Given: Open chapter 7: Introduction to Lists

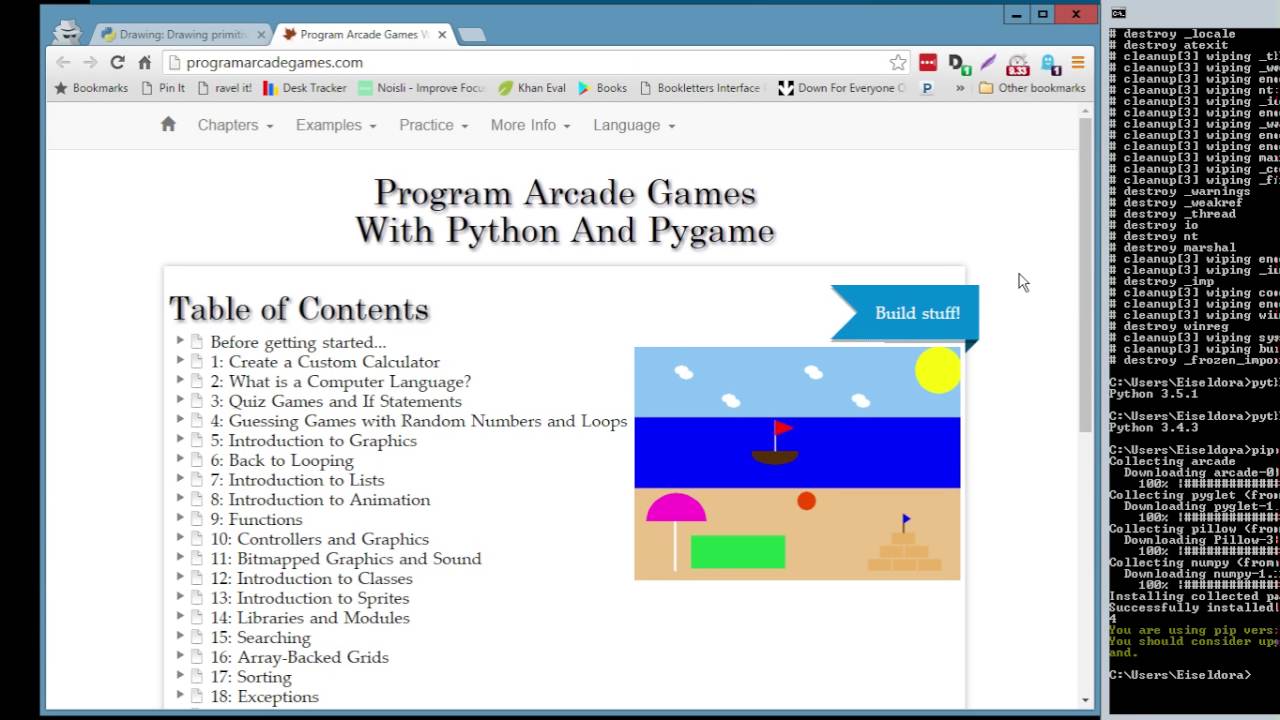Looking at the screenshot, I should click(x=297, y=480).
